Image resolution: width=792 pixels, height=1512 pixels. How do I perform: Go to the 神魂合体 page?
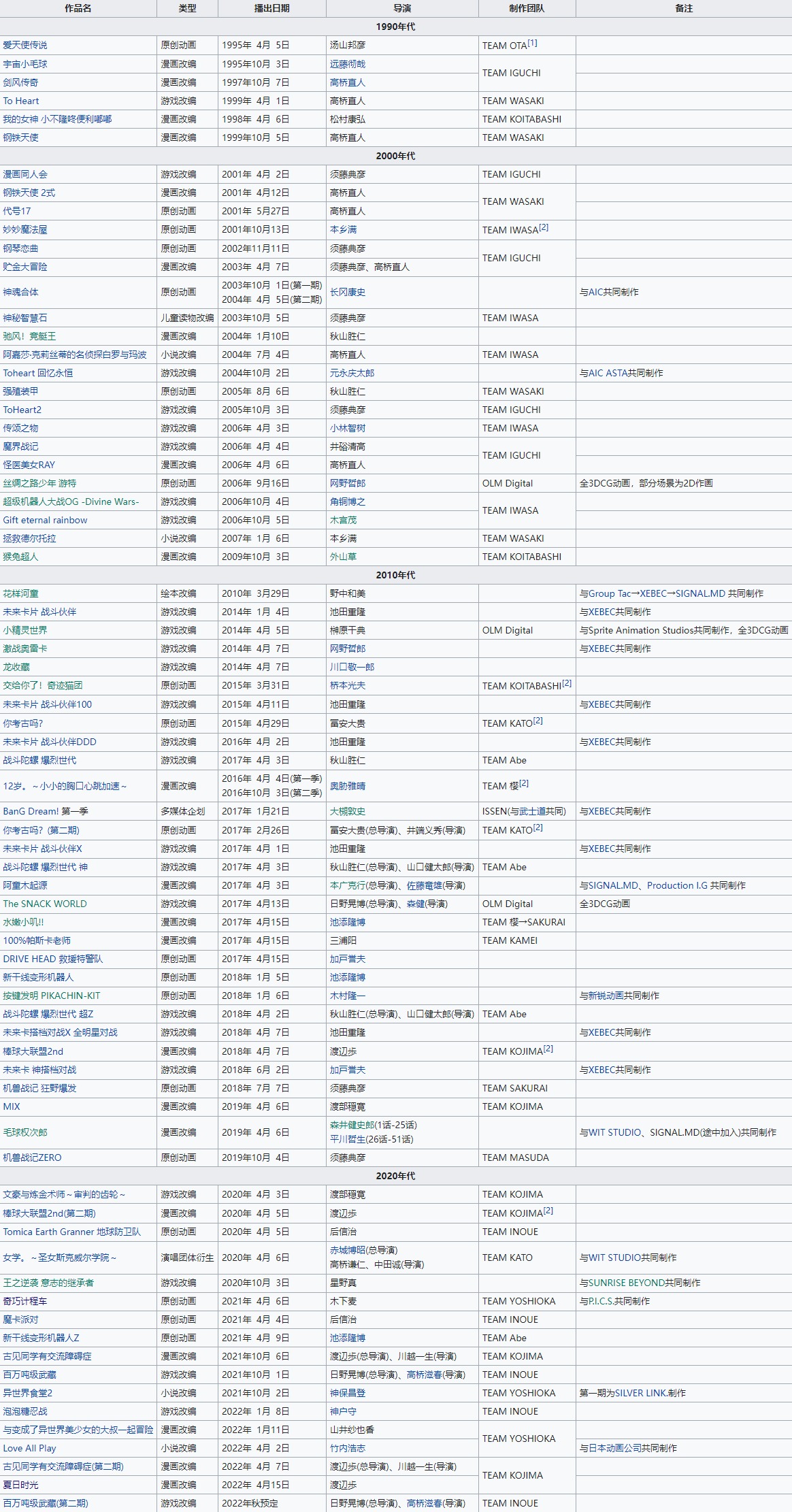click(20, 292)
